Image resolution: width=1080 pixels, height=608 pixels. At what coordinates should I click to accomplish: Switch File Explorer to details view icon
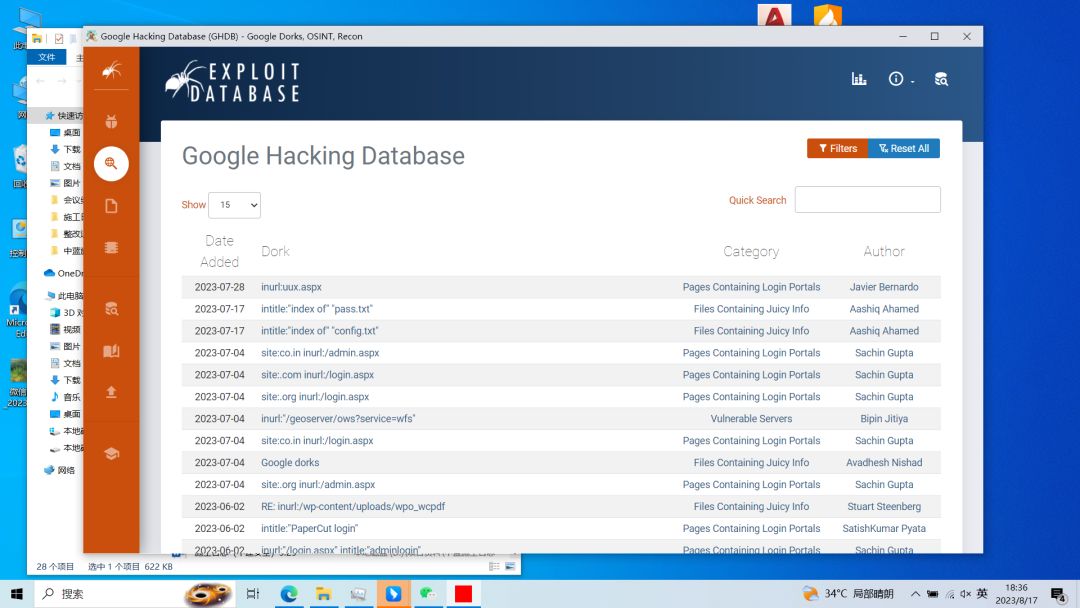click(494, 567)
